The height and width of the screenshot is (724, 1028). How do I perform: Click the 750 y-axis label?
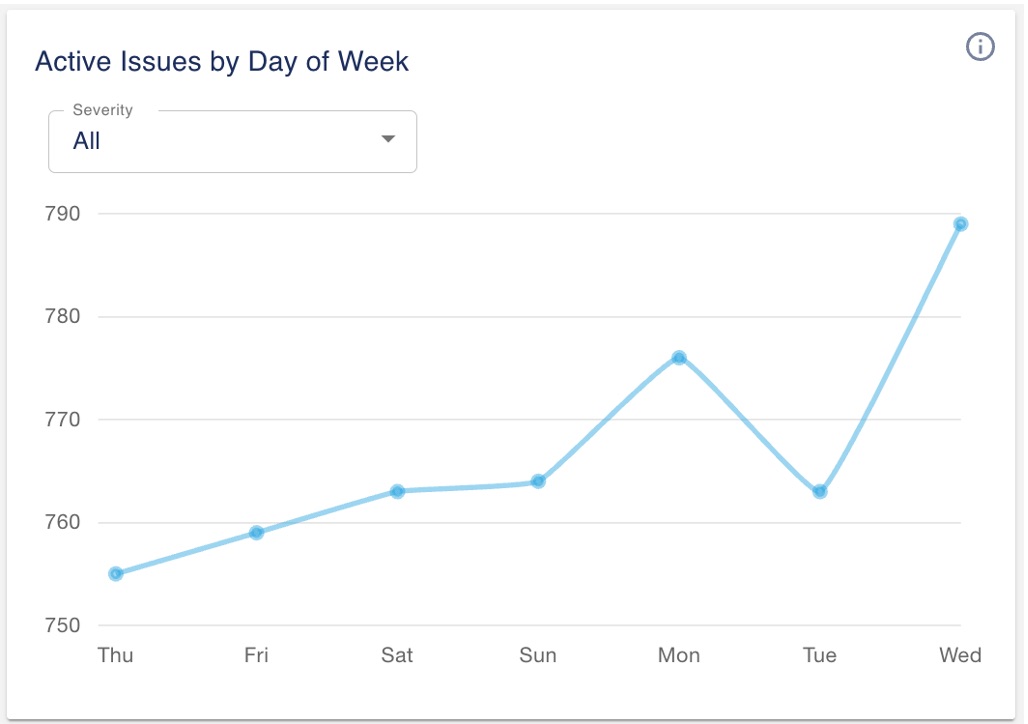tap(61, 626)
